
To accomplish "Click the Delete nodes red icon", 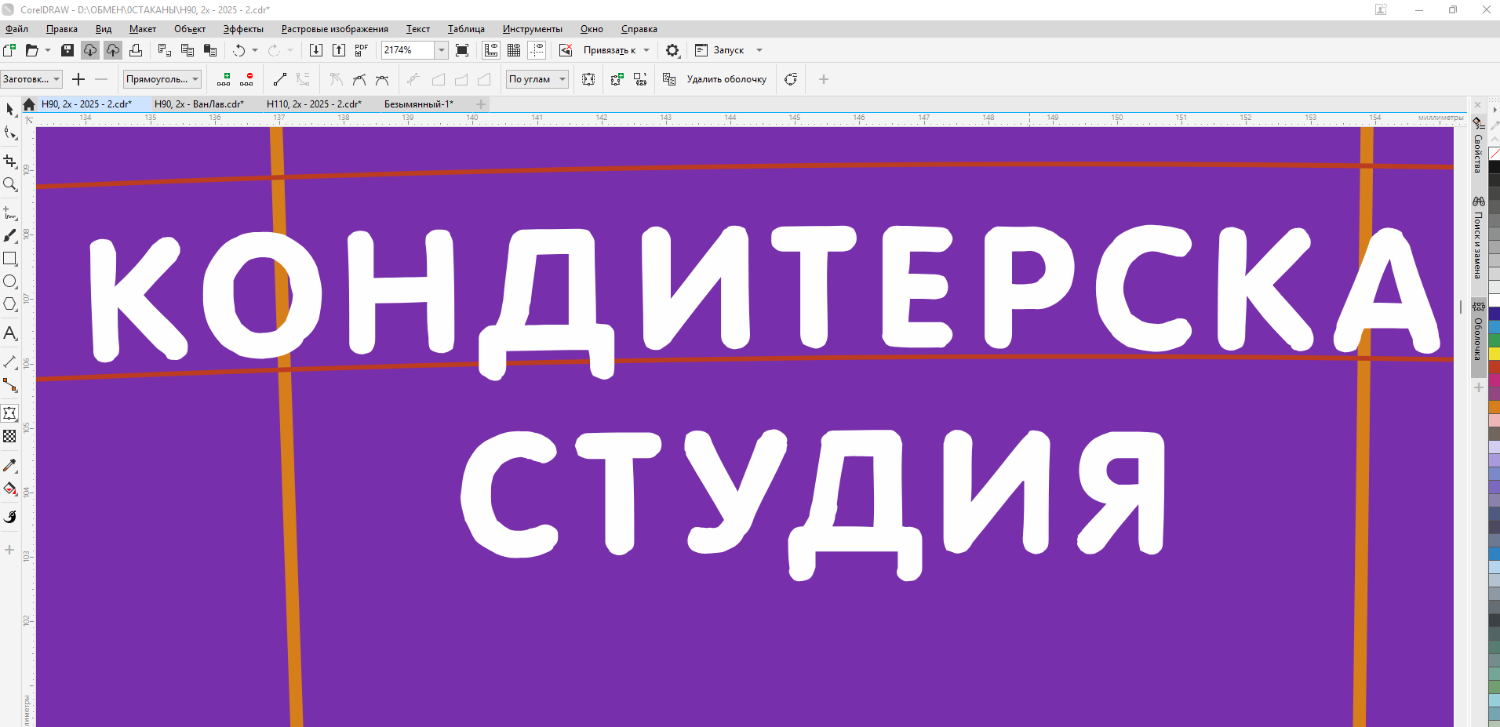I will tap(246, 79).
